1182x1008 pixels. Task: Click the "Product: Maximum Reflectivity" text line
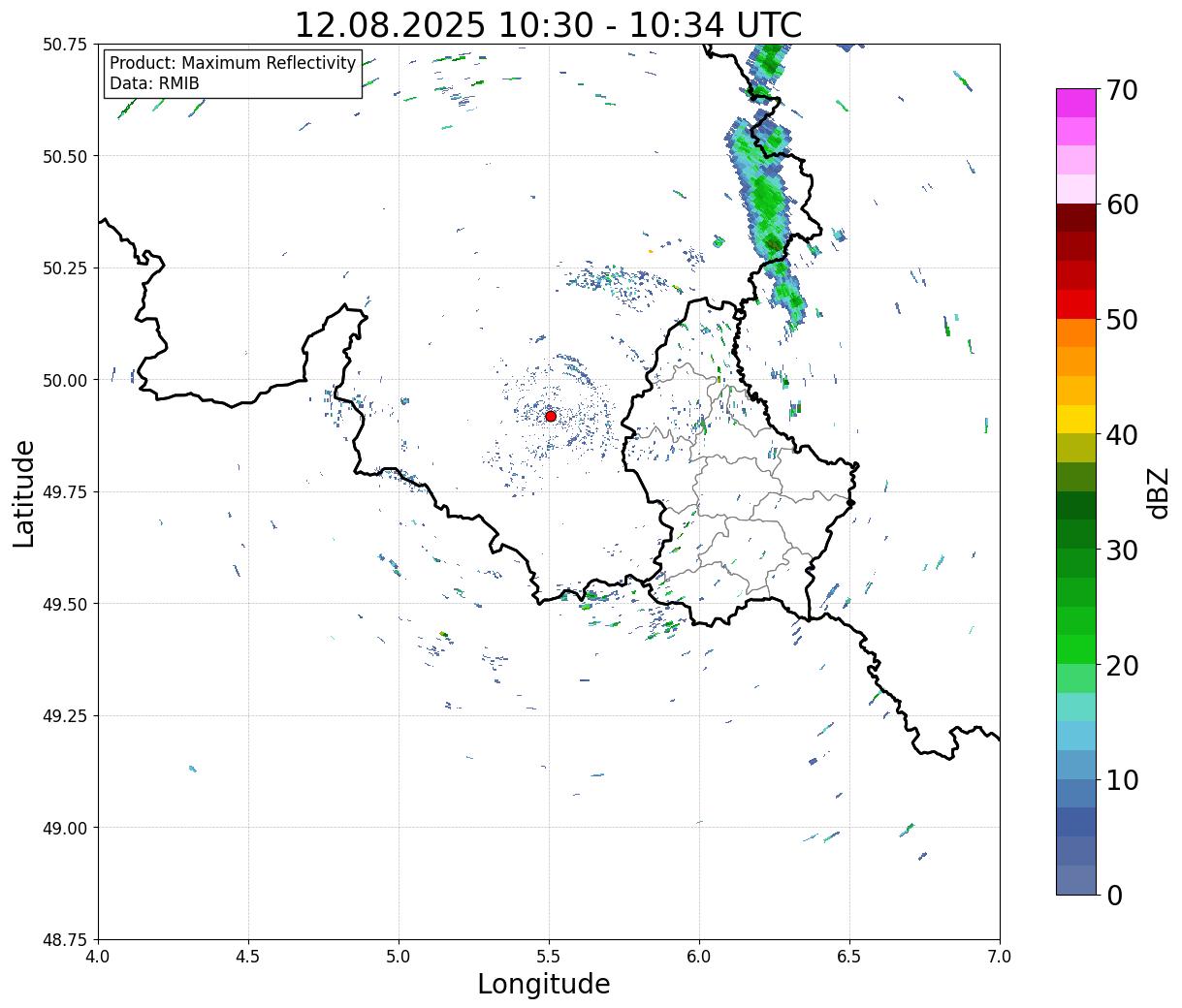(x=233, y=64)
